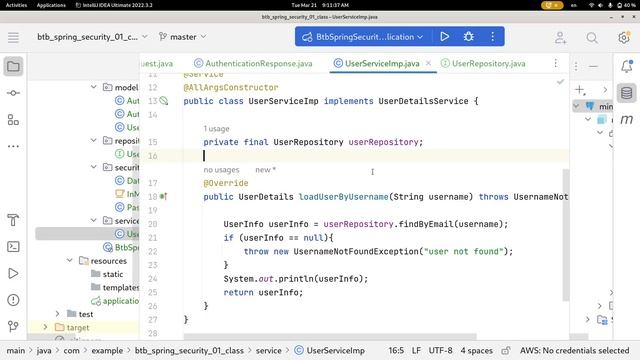Image resolution: width=640 pixels, height=360 pixels.
Task: Click the clock in top bar
Action: pos(320,5)
